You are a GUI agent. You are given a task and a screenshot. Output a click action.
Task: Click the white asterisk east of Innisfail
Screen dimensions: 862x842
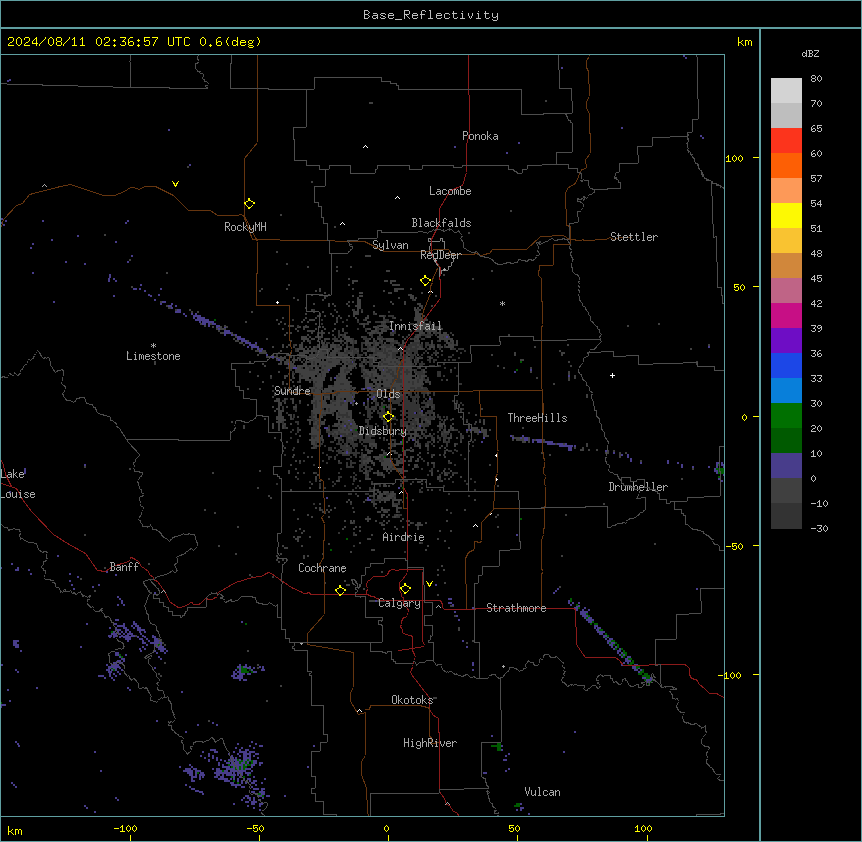pyautogui.click(x=502, y=303)
